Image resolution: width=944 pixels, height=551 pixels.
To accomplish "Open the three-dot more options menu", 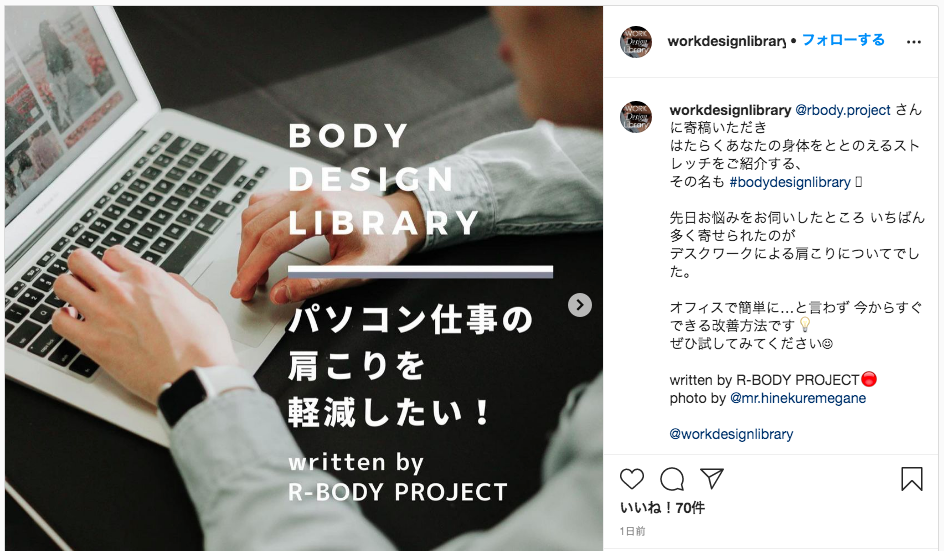I will point(913,42).
